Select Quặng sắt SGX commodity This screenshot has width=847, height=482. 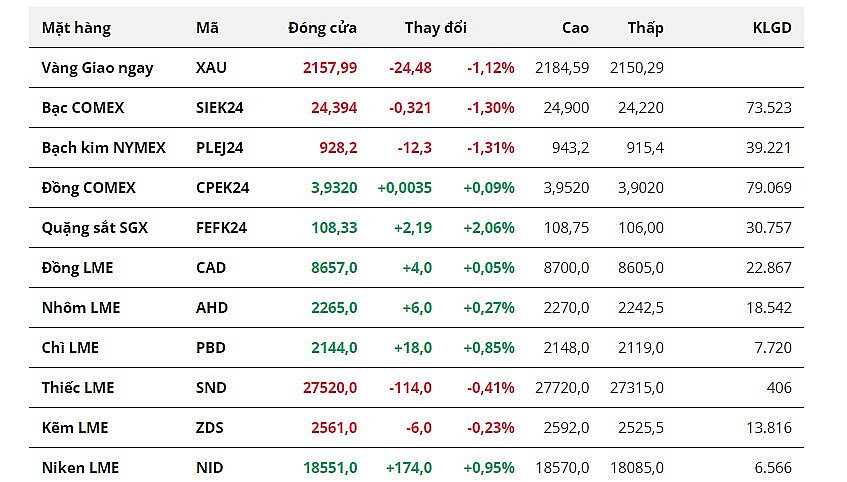pos(94,228)
